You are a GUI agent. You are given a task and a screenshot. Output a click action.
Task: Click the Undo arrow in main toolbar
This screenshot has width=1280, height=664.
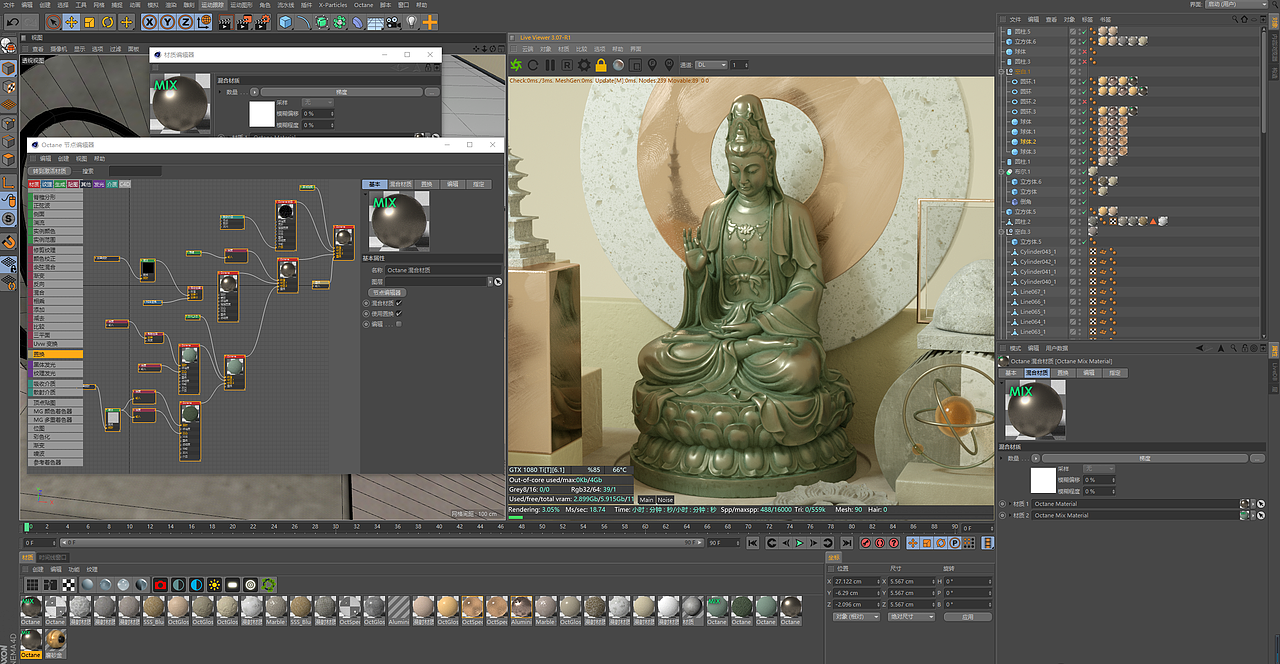click(x=12, y=22)
